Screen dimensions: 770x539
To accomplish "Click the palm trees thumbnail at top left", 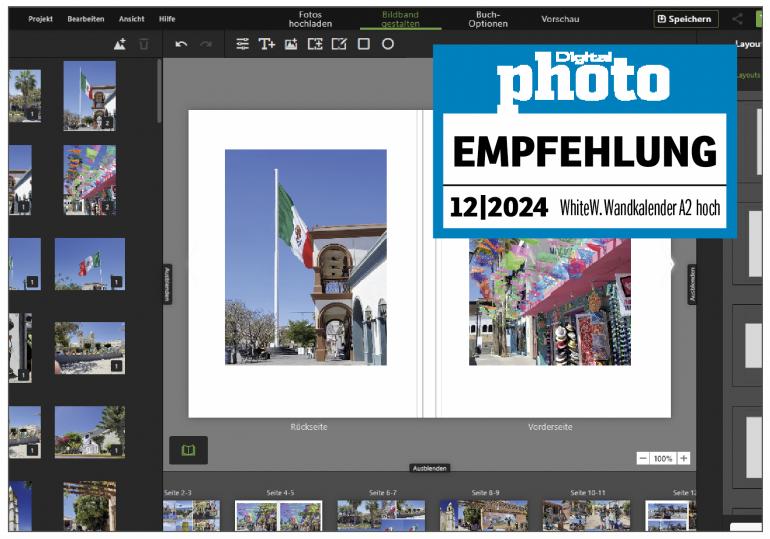I will [x=25, y=96].
